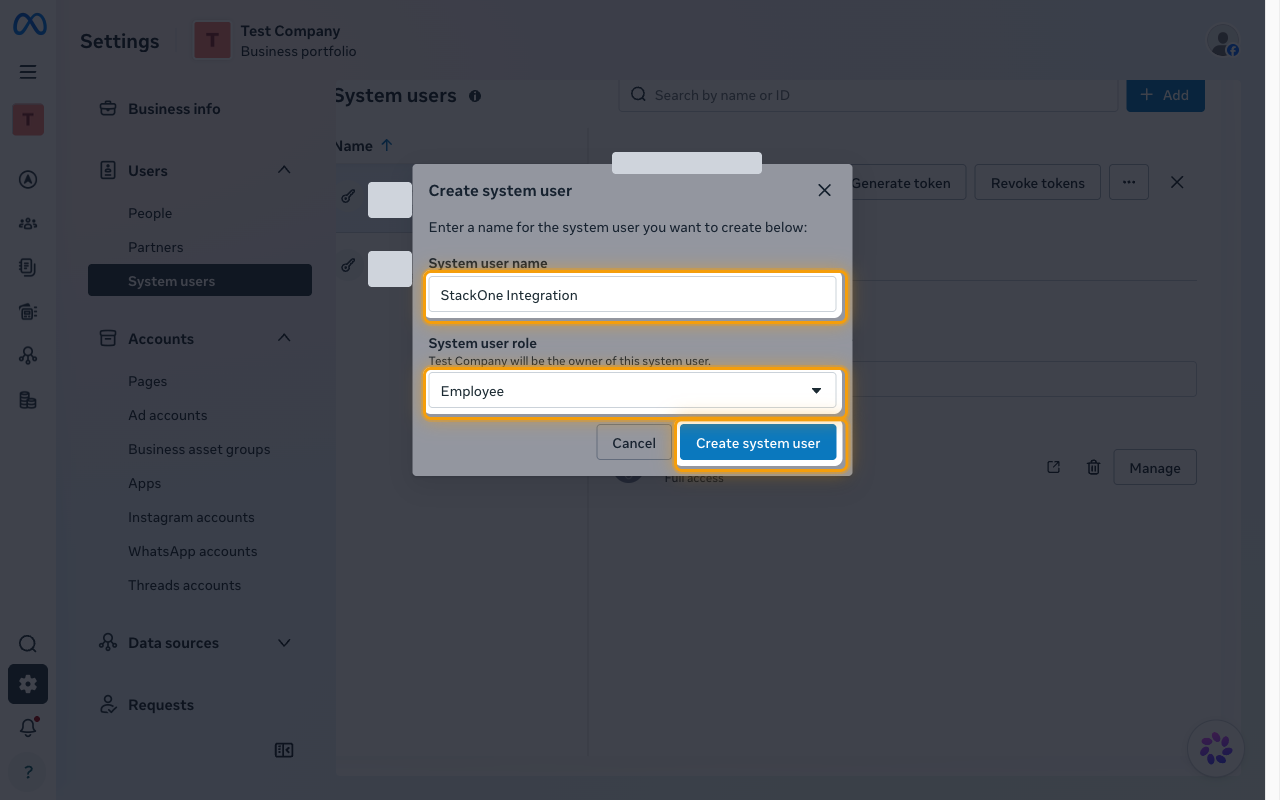
Task: Open WhatsApp accounts in sidebar
Action: [192, 551]
